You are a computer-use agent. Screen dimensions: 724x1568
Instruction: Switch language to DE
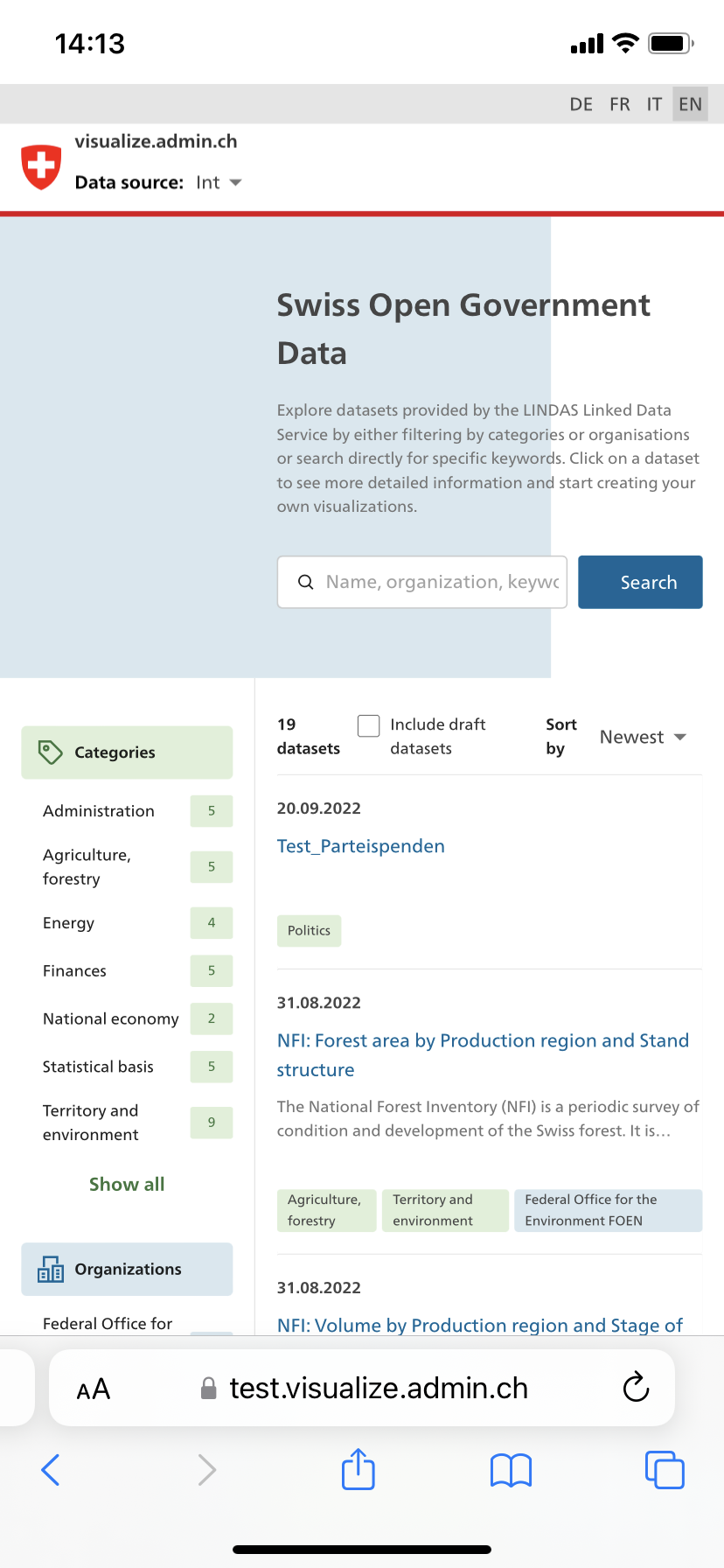(581, 104)
